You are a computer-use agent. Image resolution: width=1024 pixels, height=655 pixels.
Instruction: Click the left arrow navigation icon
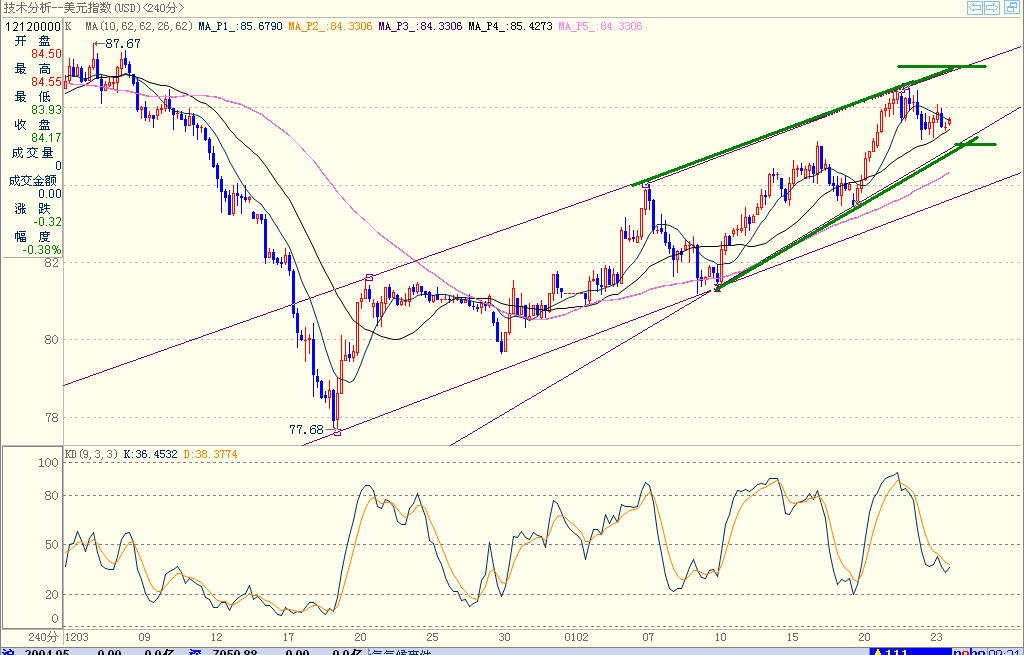(975, 8)
